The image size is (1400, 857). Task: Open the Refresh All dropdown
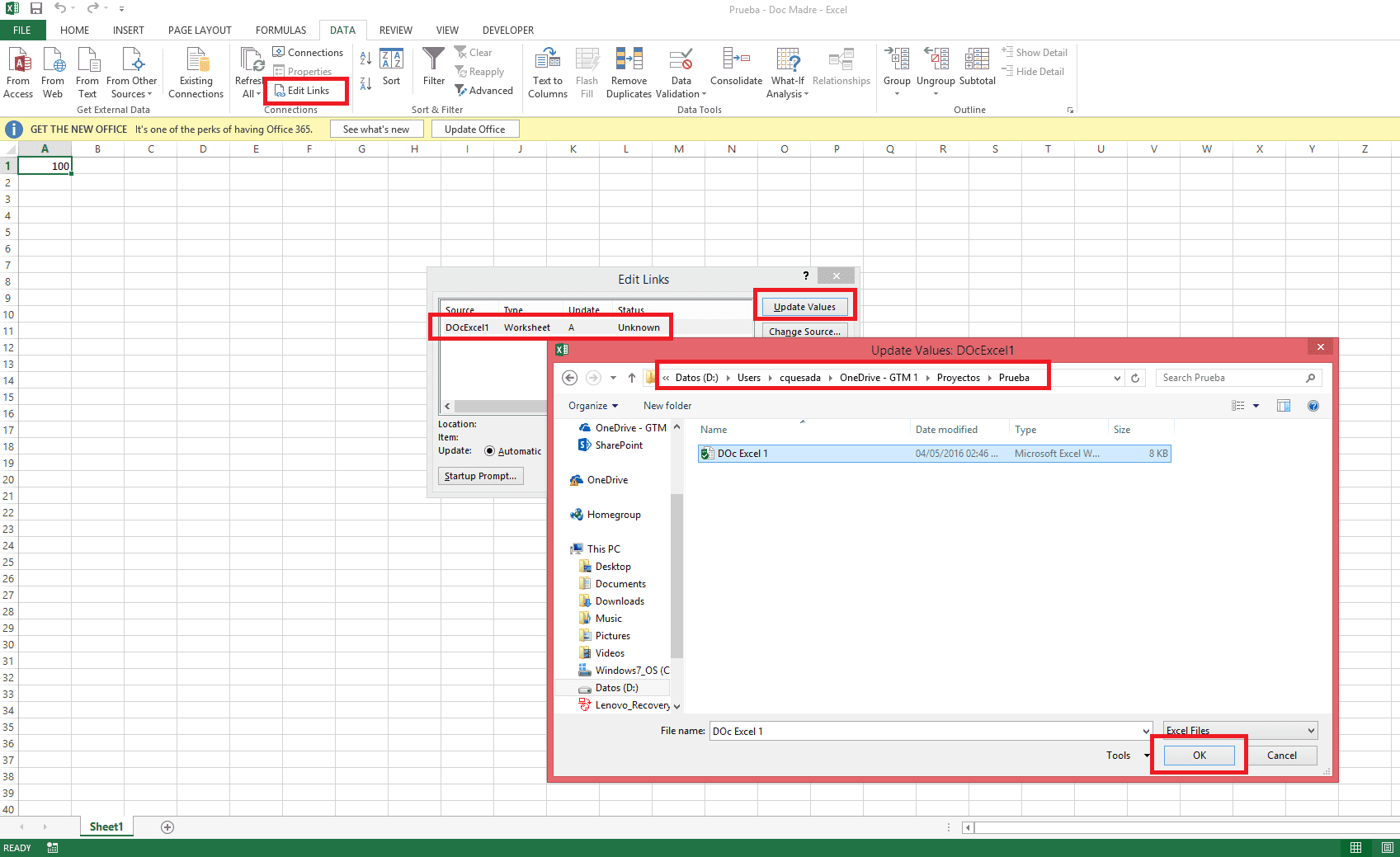point(252,94)
